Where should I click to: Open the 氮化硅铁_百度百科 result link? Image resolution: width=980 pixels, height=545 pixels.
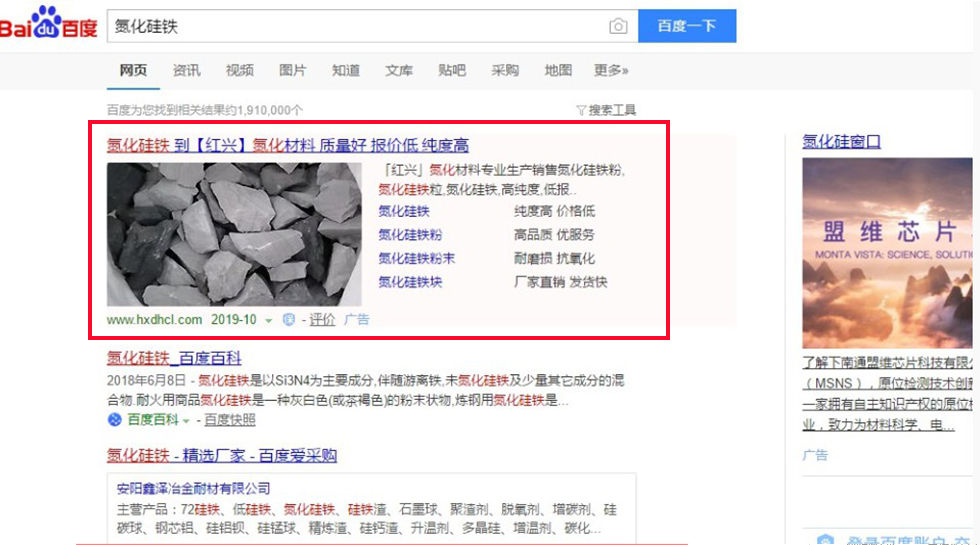pyautogui.click(x=174, y=358)
